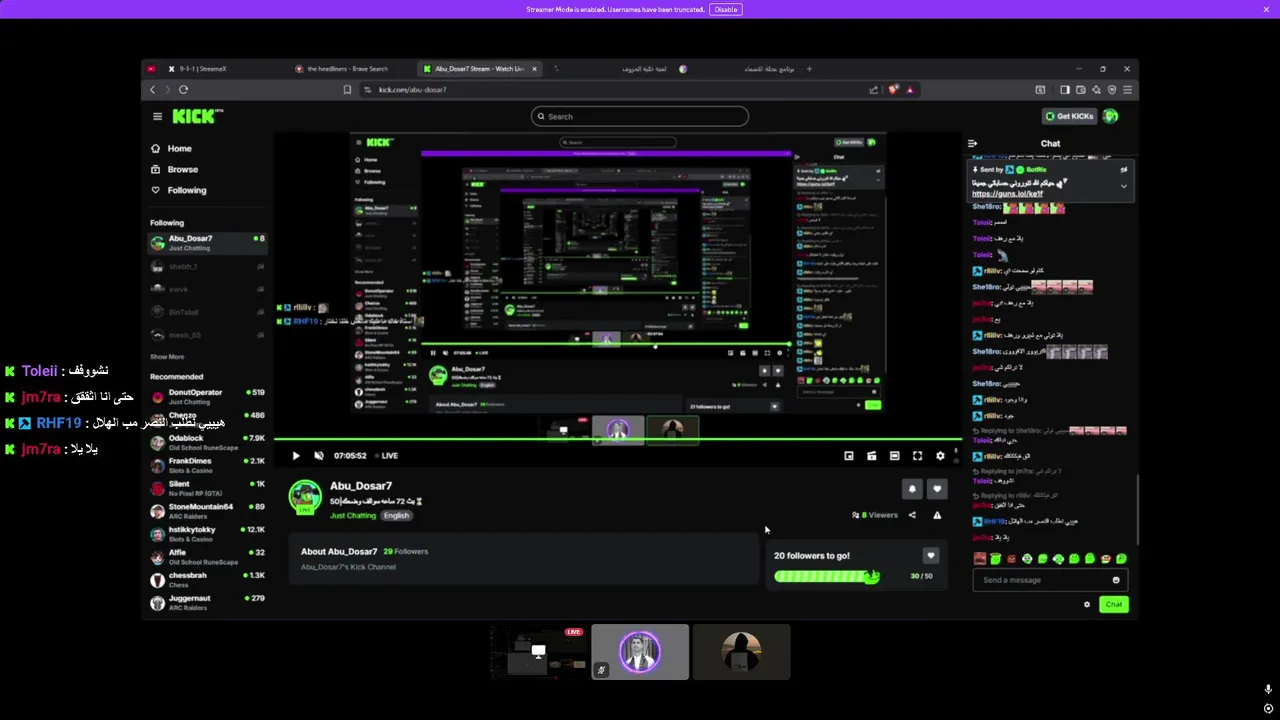Image resolution: width=1280 pixels, height=720 pixels.
Task: Open Juggernaut recommended channel
Action: pyautogui.click(x=207, y=603)
